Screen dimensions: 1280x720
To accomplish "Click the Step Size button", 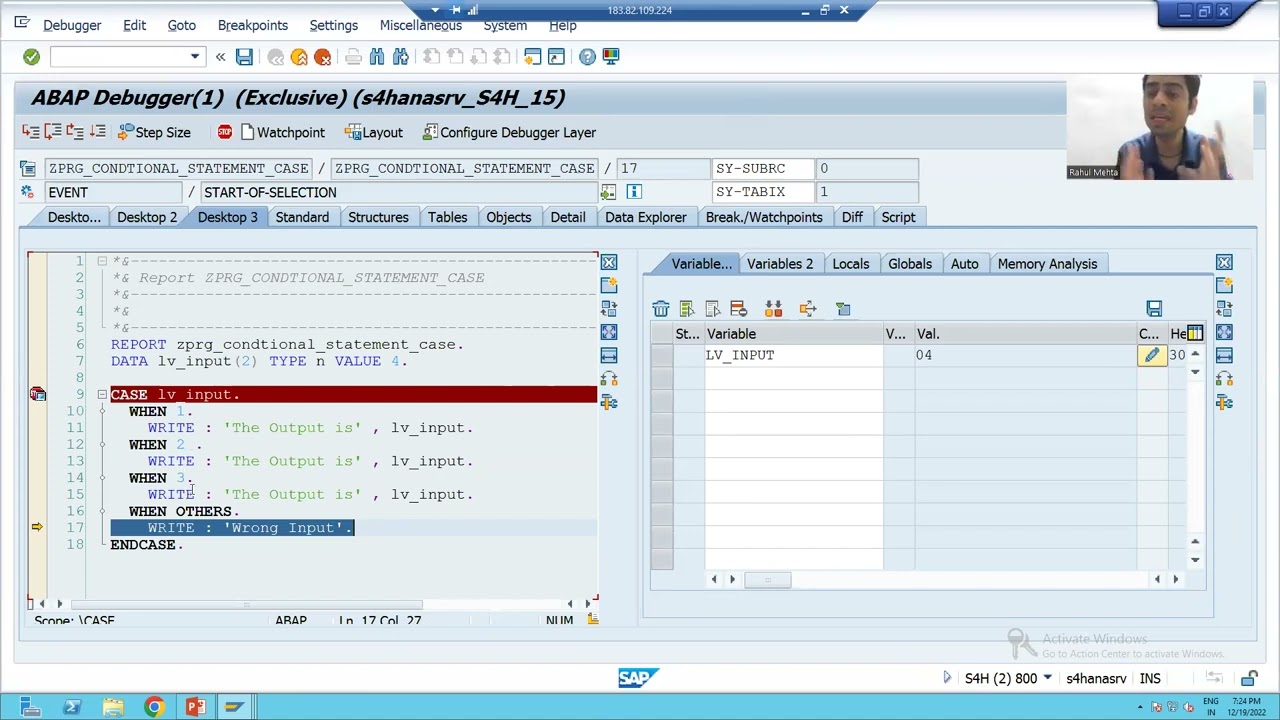I will point(154,132).
